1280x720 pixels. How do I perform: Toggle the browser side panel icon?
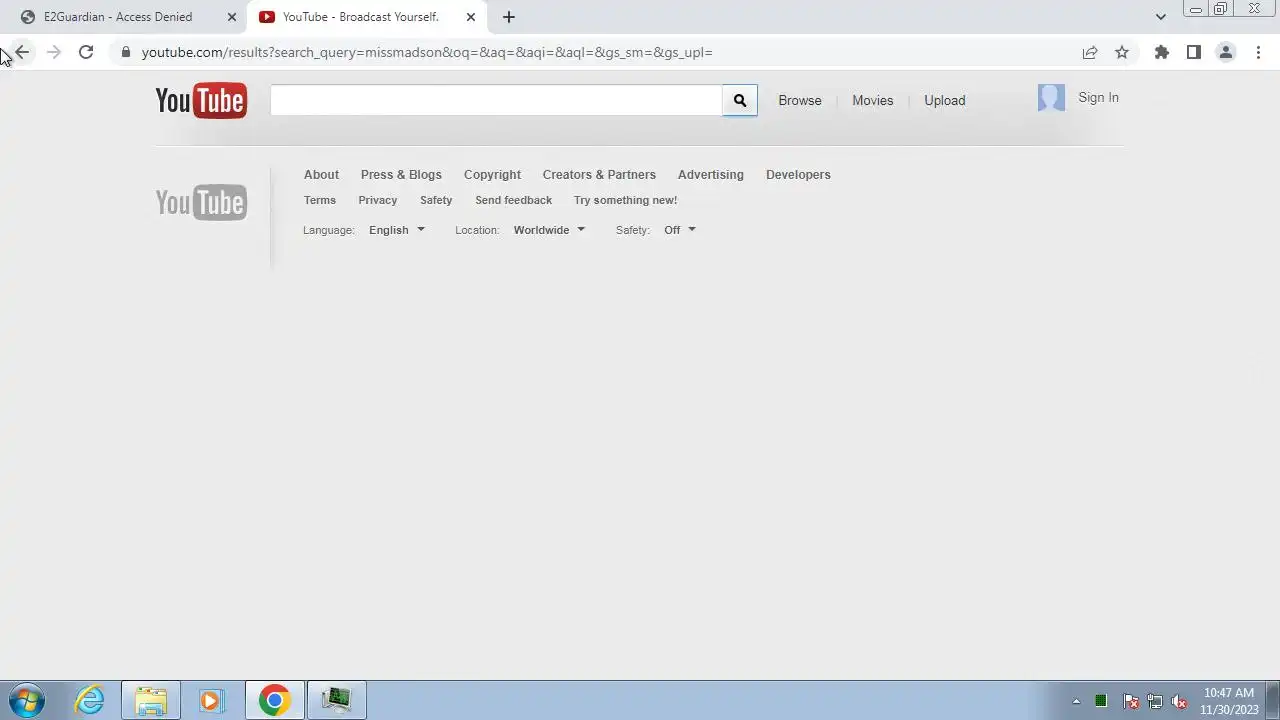click(x=1193, y=52)
